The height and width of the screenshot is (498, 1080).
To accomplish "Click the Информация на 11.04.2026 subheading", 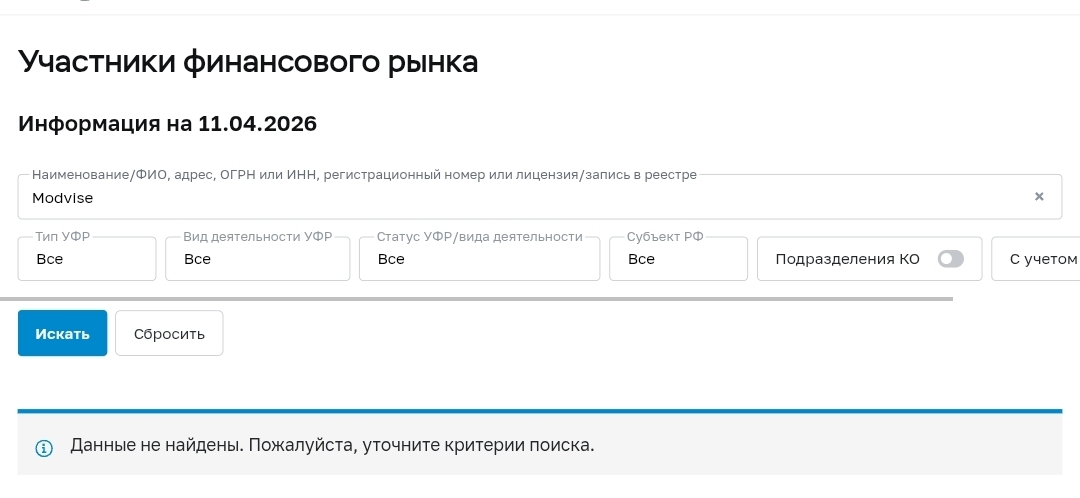I will [167, 125].
